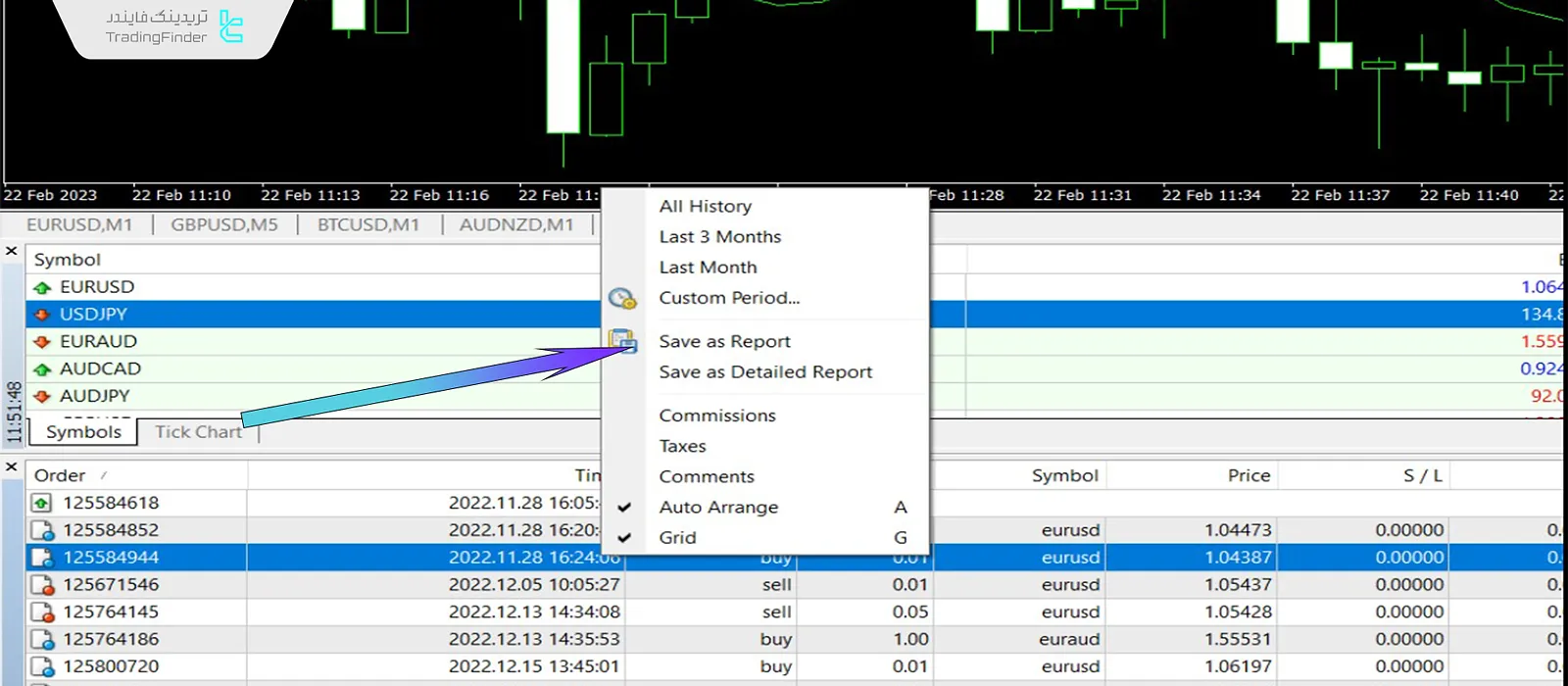Click the Price column header
The width and height of the screenshot is (1568, 686).
pos(1248,475)
